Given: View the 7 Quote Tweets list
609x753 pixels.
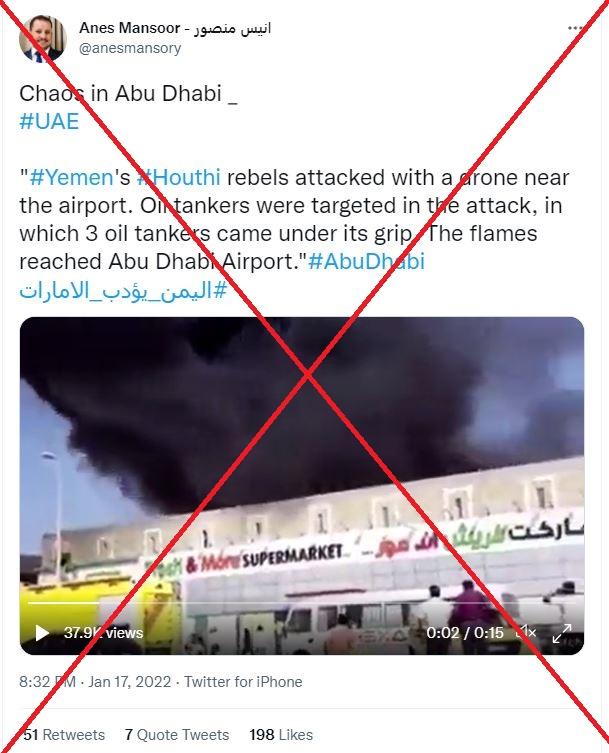Looking at the screenshot, I should pyautogui.click(x=177, y=735).
